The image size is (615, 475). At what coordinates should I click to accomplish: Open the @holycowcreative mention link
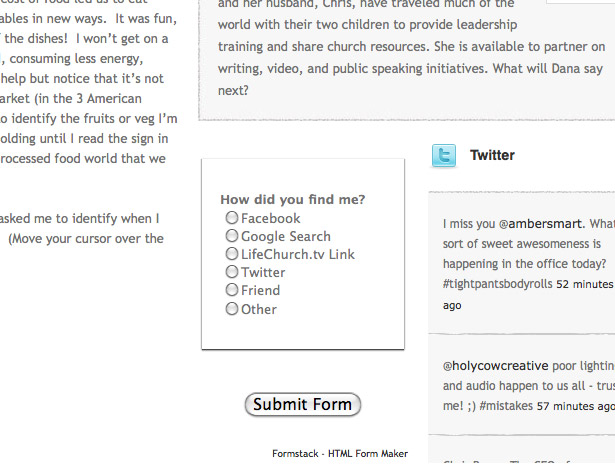[x=495, y=366]
